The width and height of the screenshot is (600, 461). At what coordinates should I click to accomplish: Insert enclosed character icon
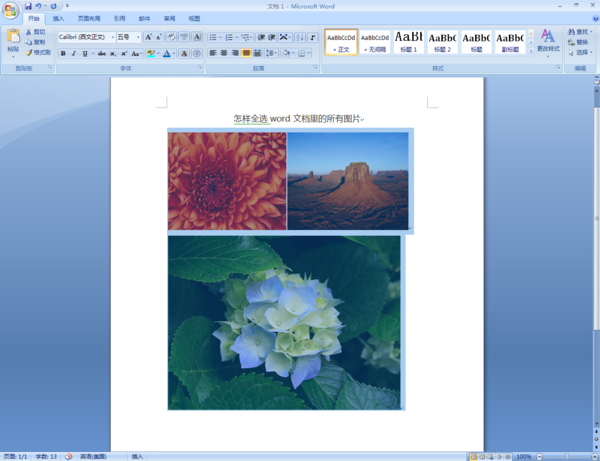click(197, 54)
